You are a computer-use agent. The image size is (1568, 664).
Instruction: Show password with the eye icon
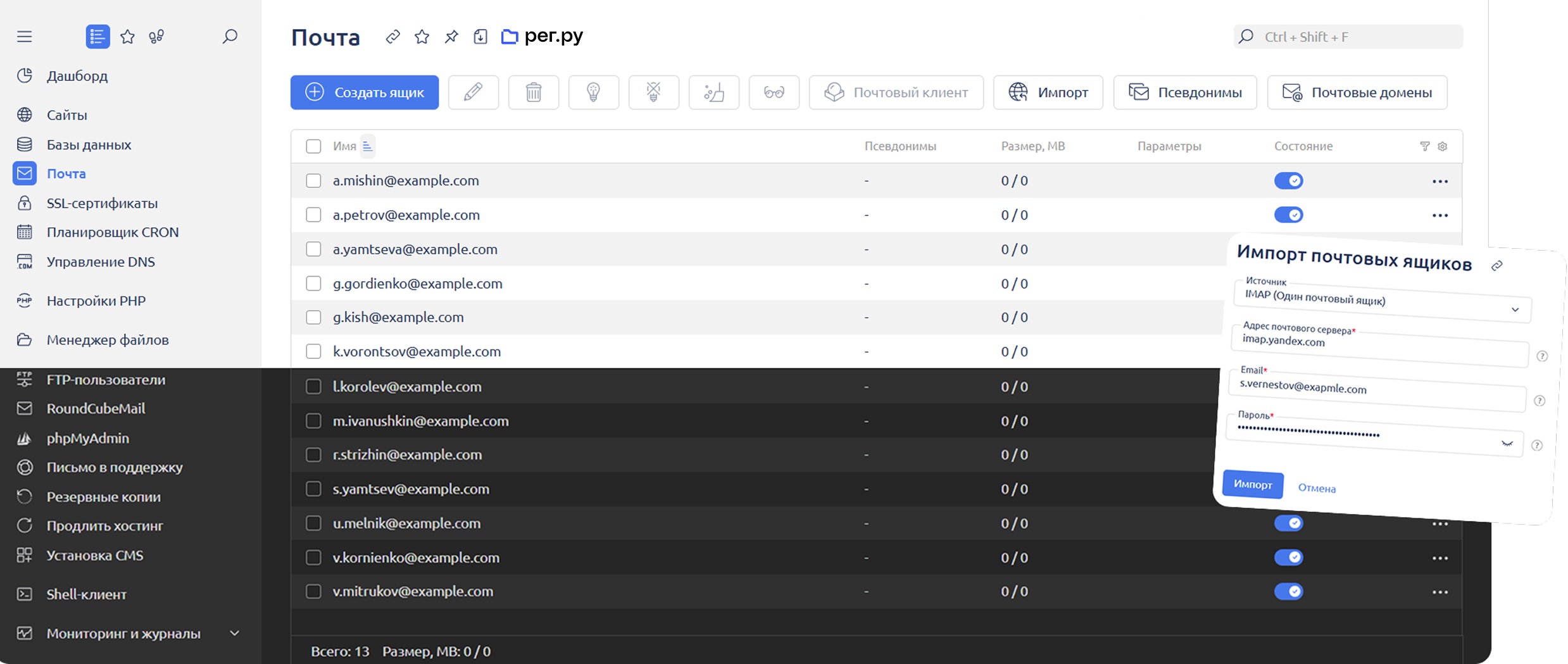(x=1507, y=444)
